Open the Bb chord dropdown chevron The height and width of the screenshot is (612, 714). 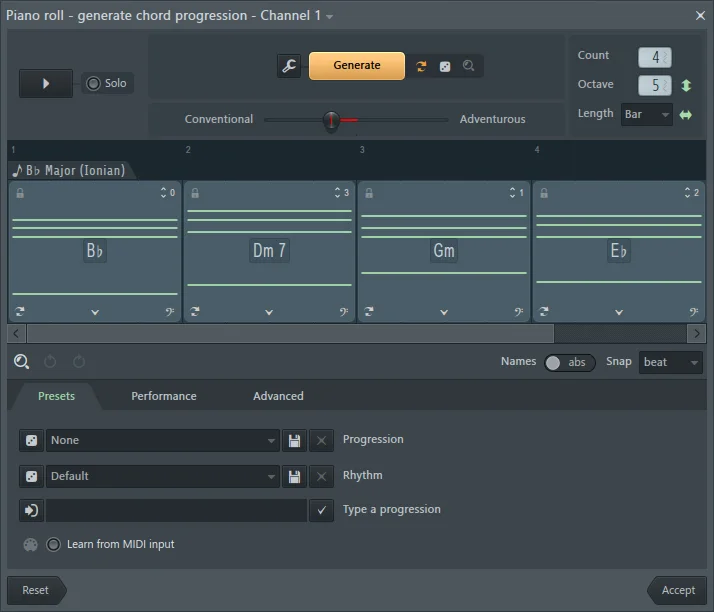coord(95,312)
